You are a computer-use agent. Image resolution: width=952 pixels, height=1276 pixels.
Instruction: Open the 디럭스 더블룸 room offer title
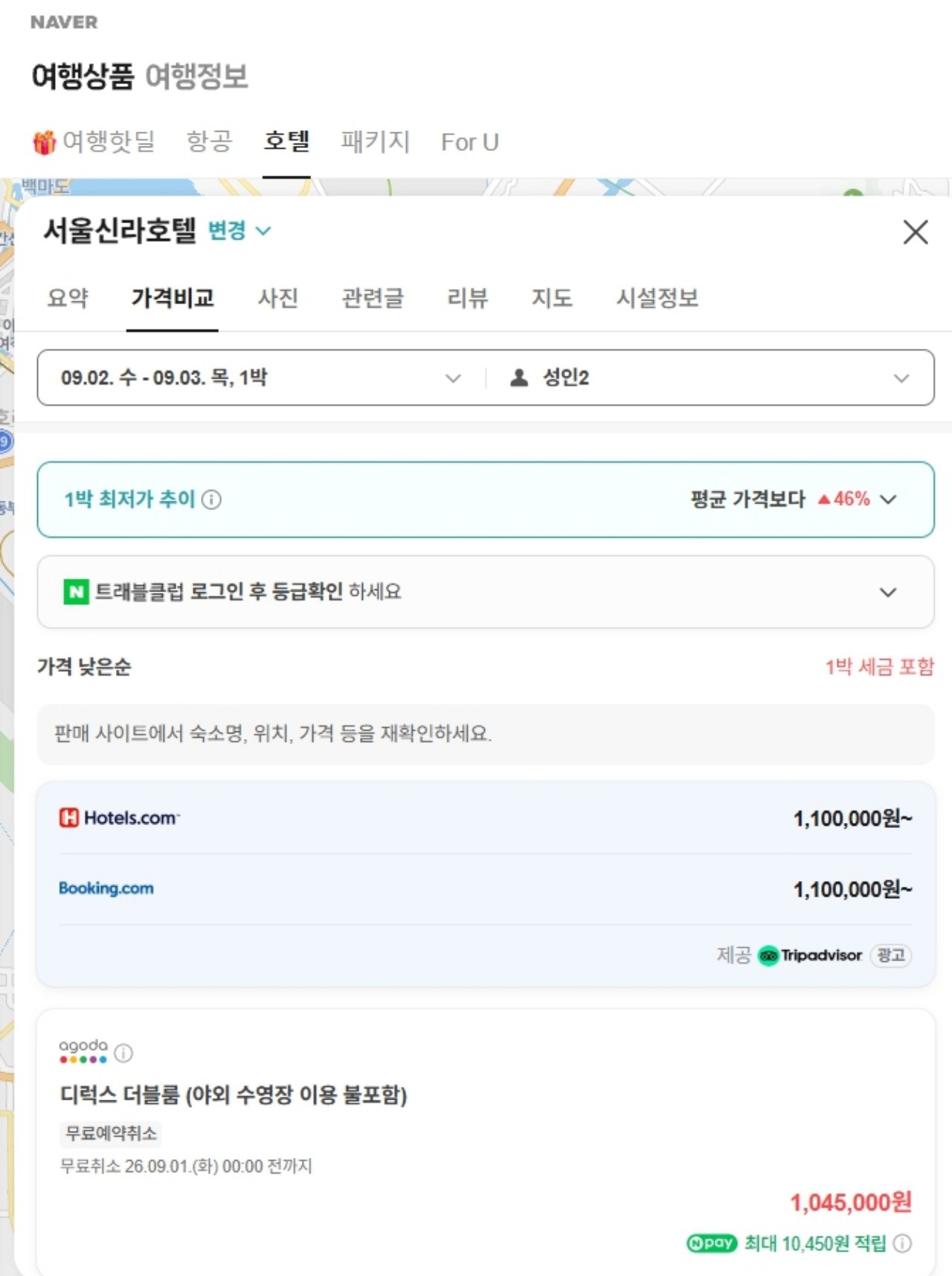pos(234,1094)
